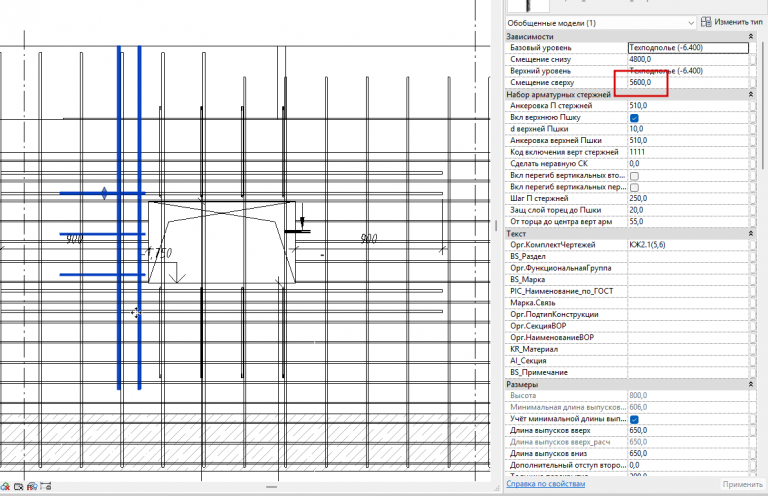Edit the Анкеровка П стержней value 510,0
This screenshot has width=768, height=496.
click(688, 106)
